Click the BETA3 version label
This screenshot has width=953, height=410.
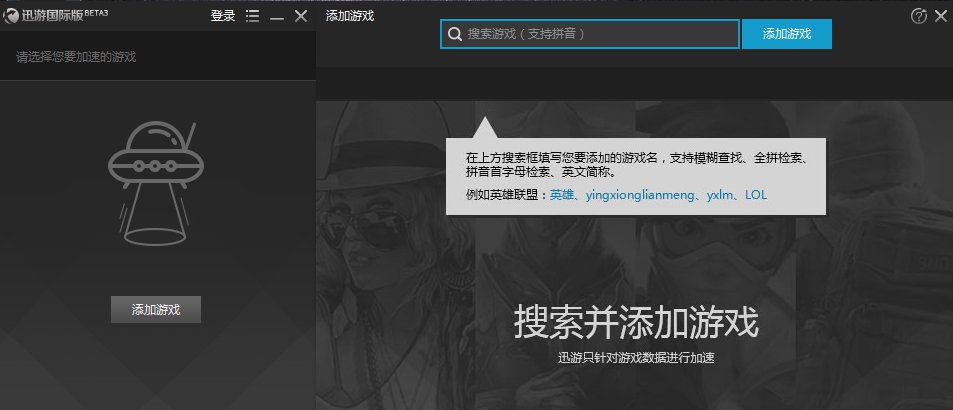(x=96, y=13)
